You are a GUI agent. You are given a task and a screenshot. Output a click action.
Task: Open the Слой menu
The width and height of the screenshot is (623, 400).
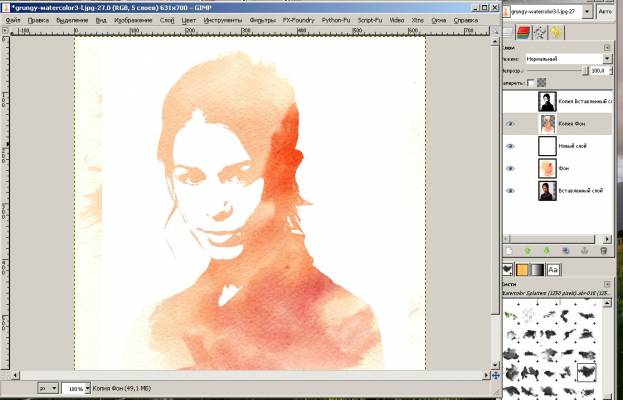pyautogui.click(x=167, y=20)
